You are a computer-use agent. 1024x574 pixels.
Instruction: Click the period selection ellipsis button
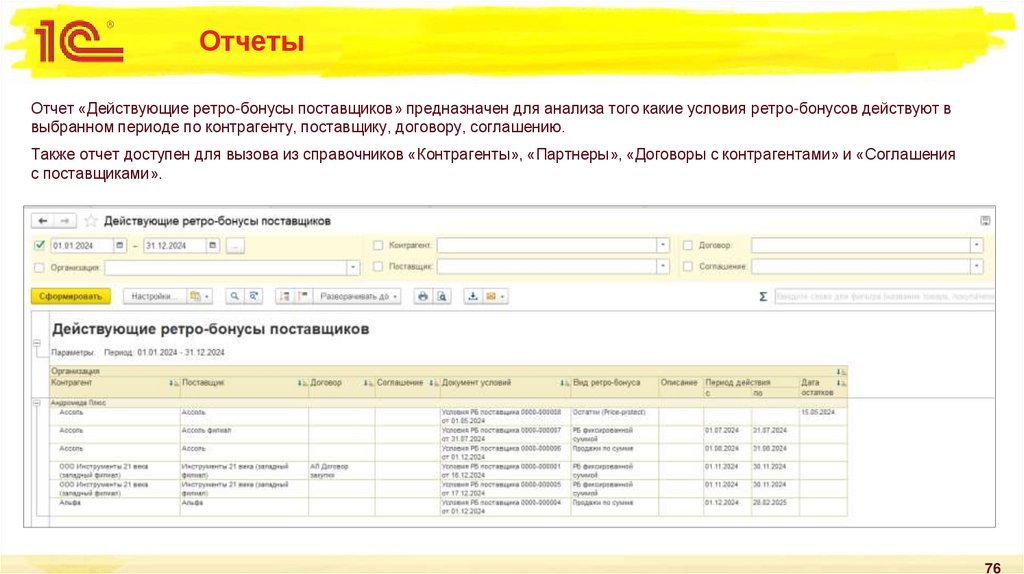point(234,245)
